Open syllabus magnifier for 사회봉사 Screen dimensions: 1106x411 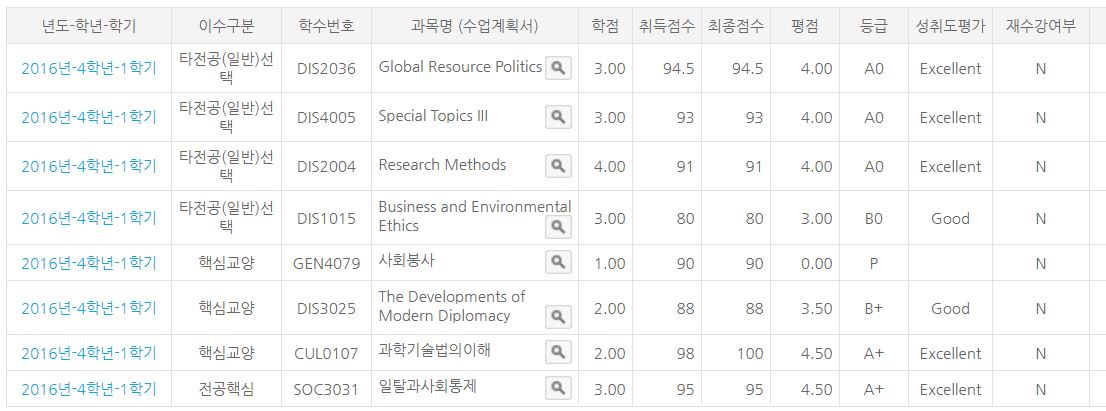[558, 262]
